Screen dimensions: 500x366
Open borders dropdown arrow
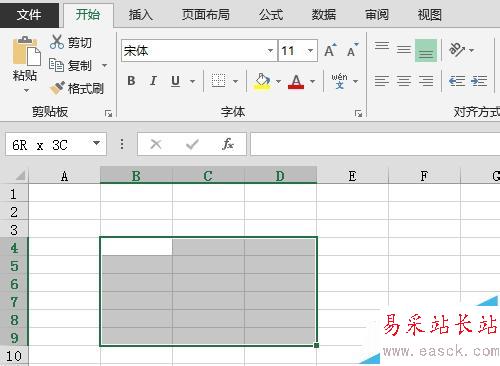pos(235,81)
